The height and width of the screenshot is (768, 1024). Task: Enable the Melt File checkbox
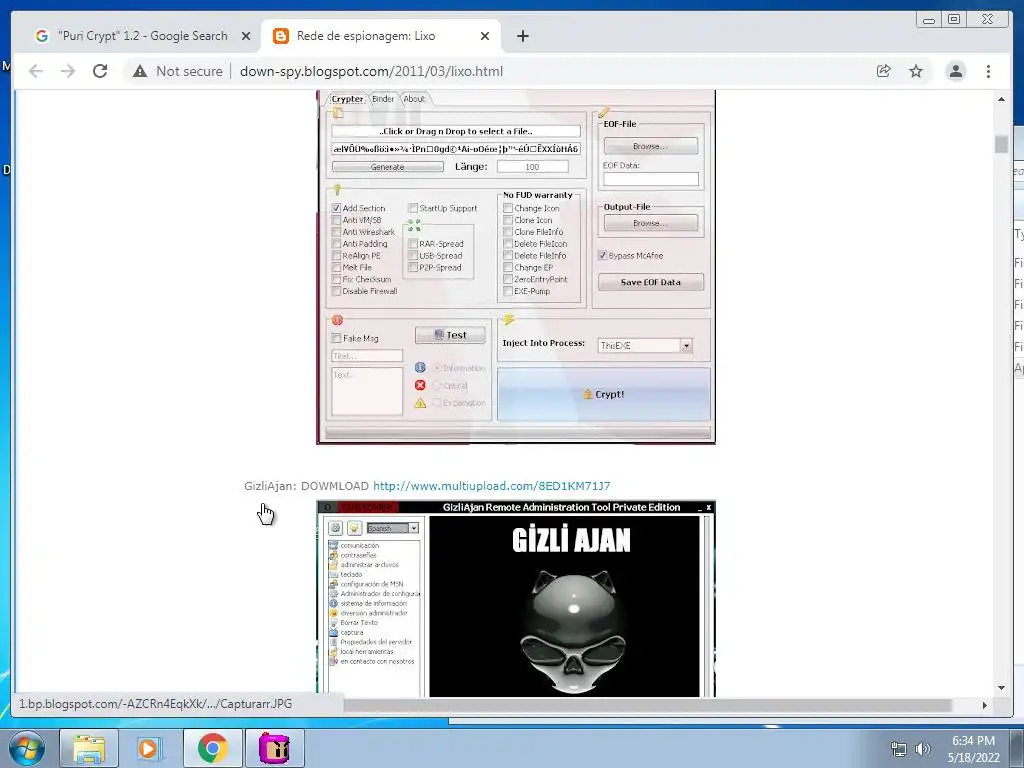click(336, 267)
